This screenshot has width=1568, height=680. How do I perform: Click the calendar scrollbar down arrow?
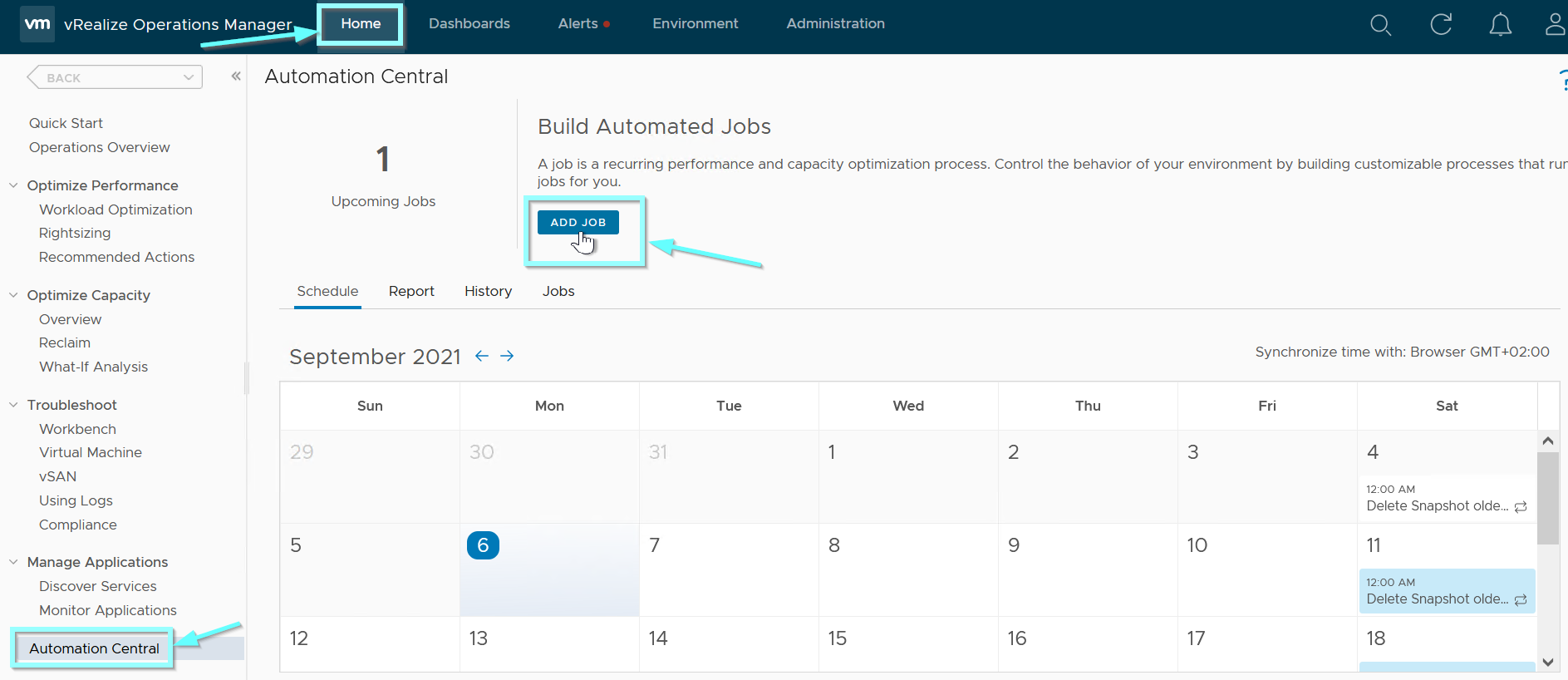coord(1547,663)
